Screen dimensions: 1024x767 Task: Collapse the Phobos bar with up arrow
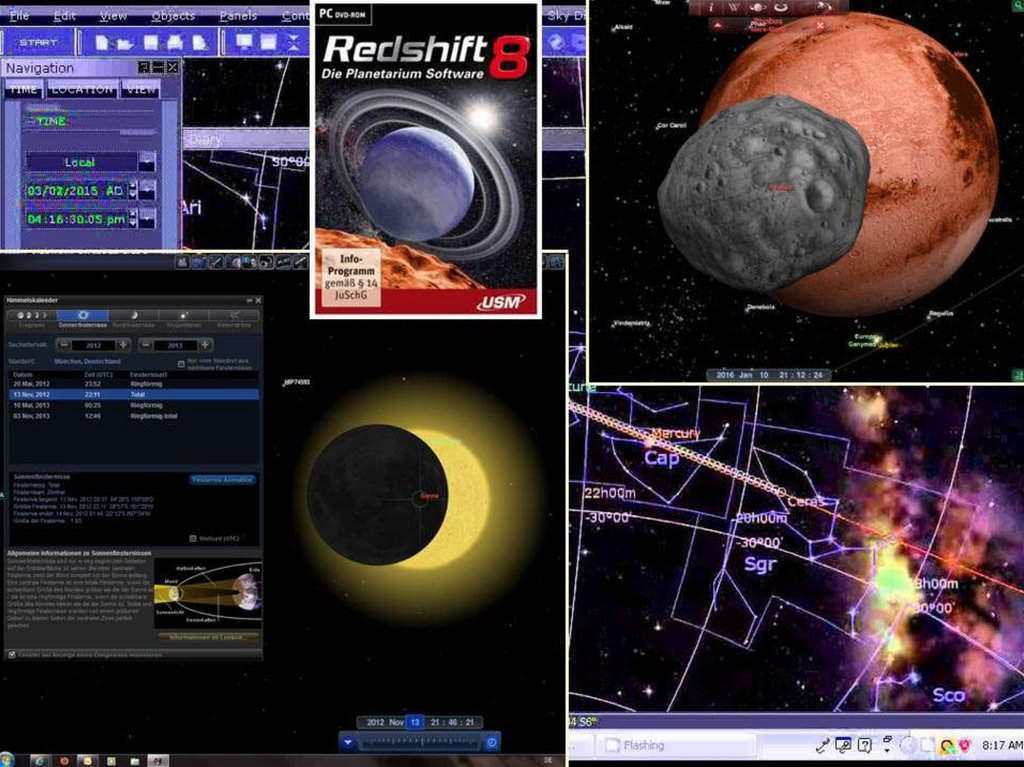pos(718,25)
